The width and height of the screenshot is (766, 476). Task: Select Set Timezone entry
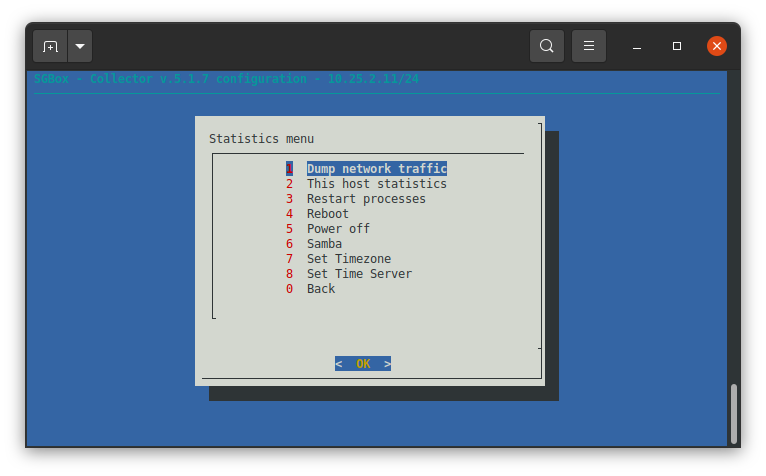339,259
